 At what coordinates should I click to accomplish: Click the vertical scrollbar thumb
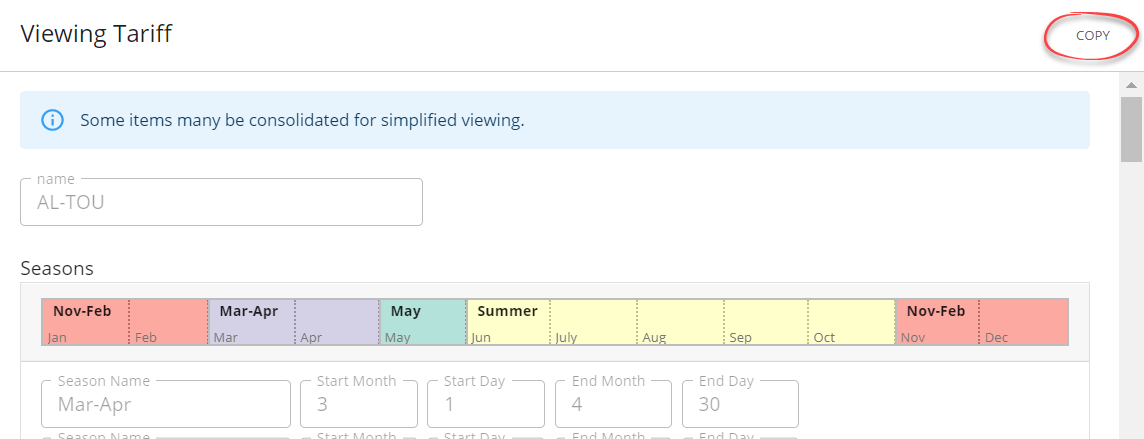(x=1130, y=128)
